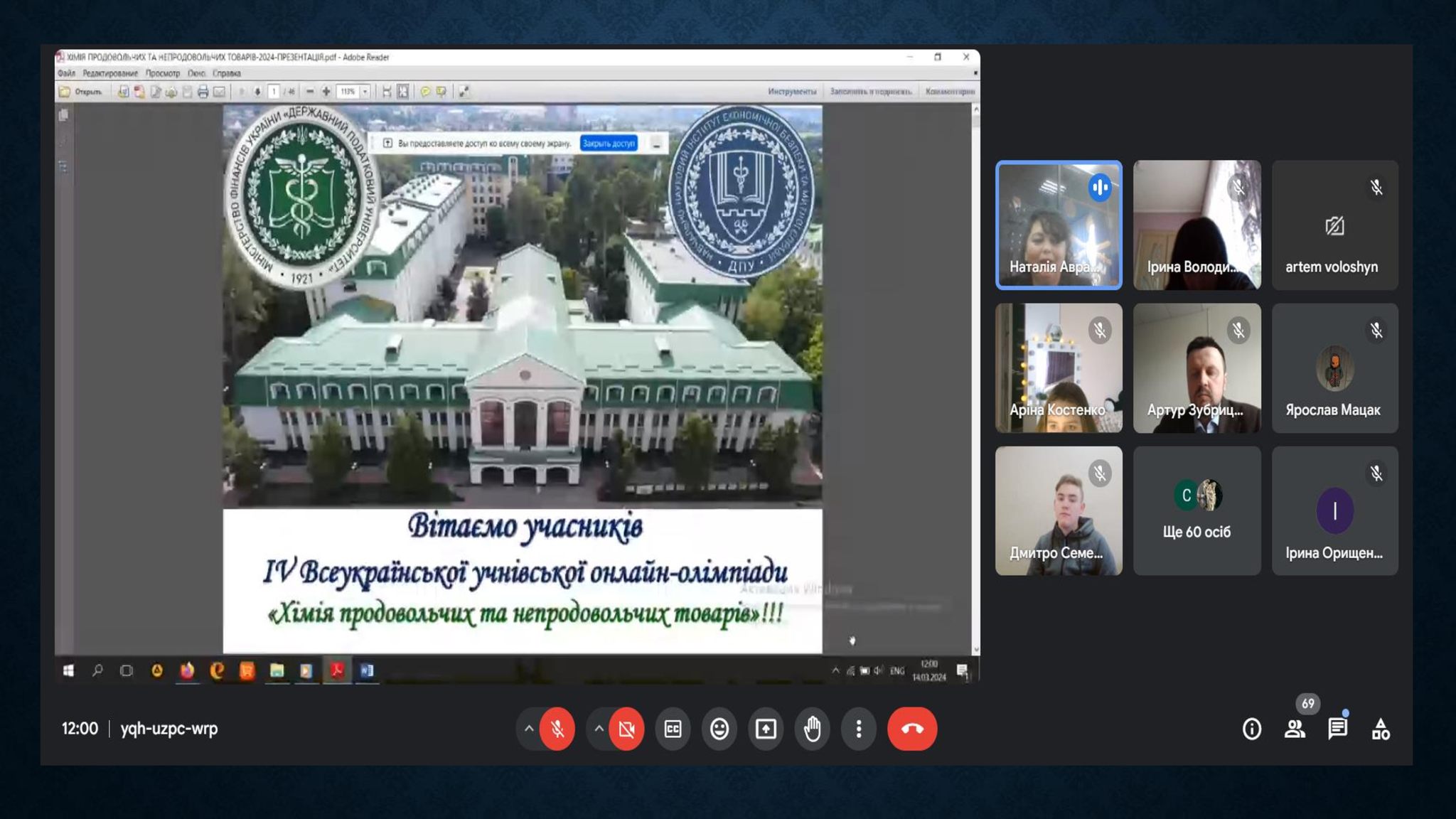Click the fit width scrolling icon

387,92
